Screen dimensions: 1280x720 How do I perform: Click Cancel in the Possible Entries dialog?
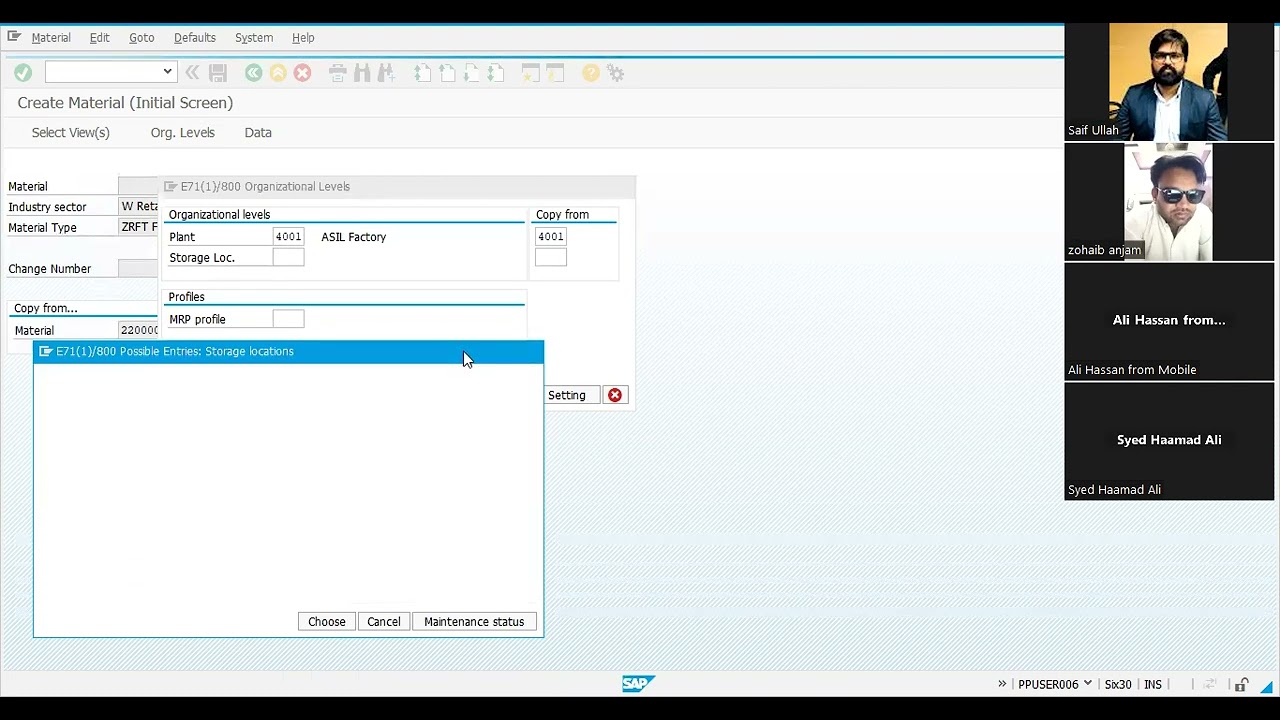(383, 621)
